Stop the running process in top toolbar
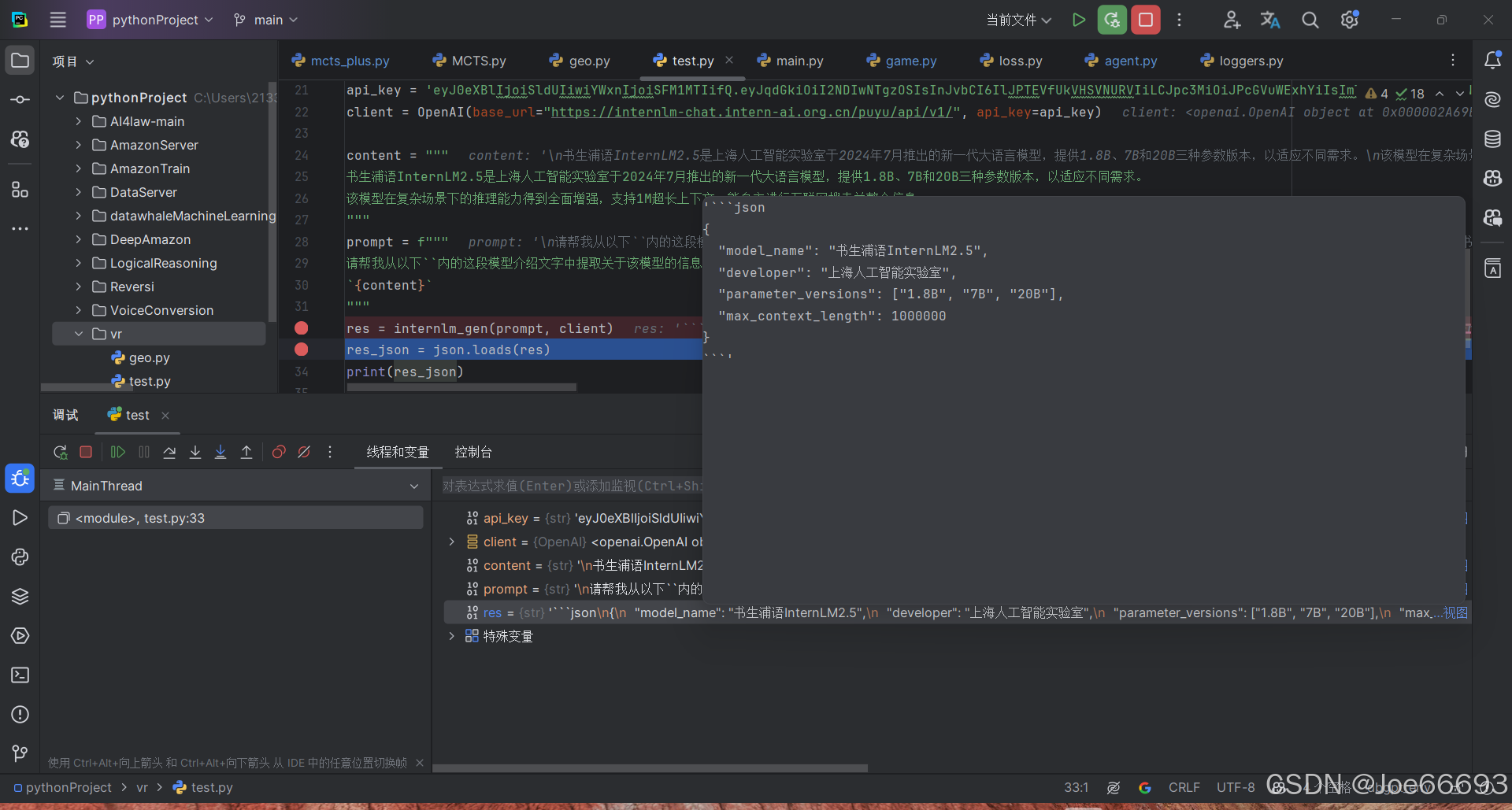1512x810 pixels. click(x=1146, y=20)
